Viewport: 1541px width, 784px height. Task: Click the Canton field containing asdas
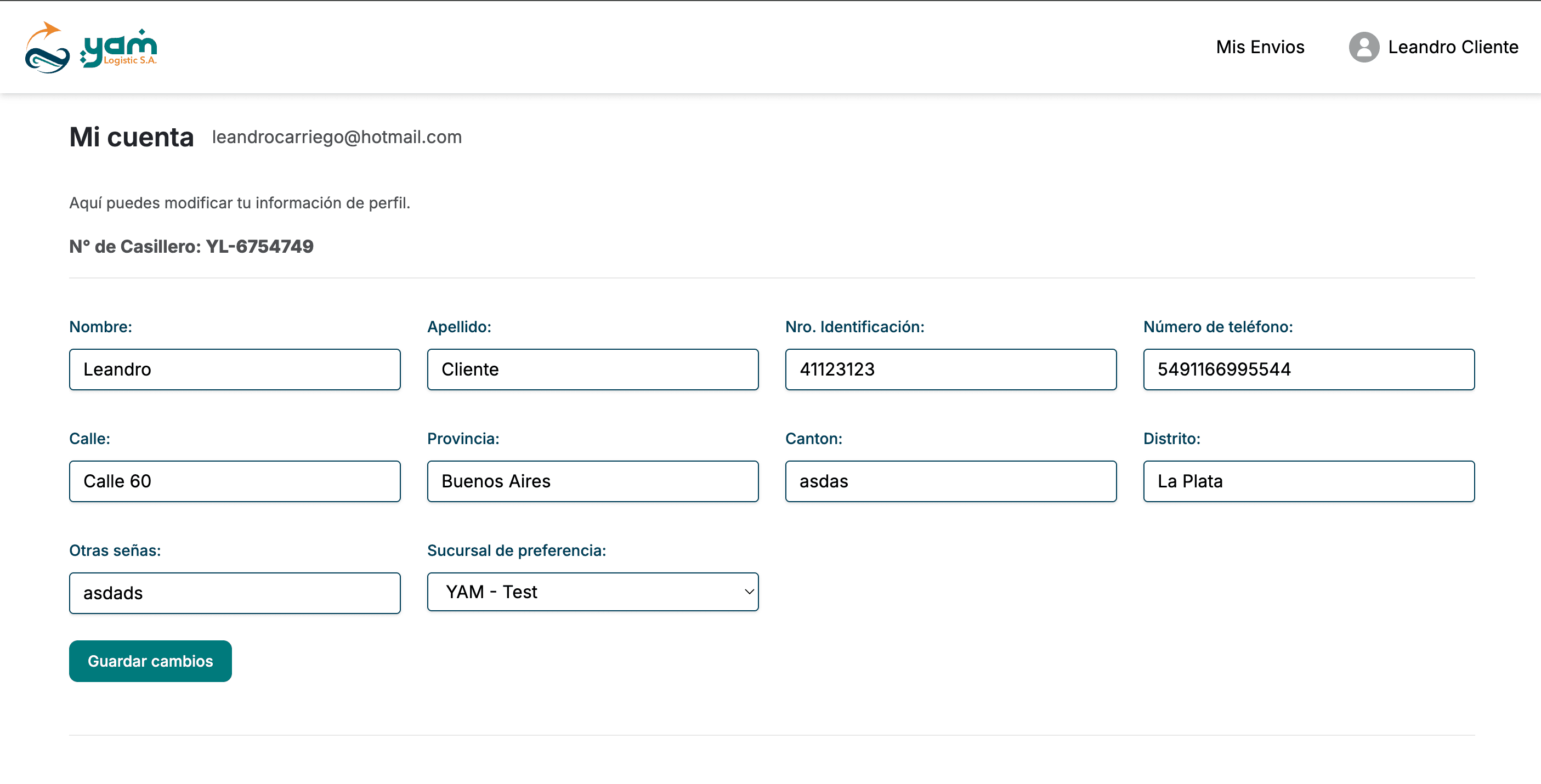point(950,481)
